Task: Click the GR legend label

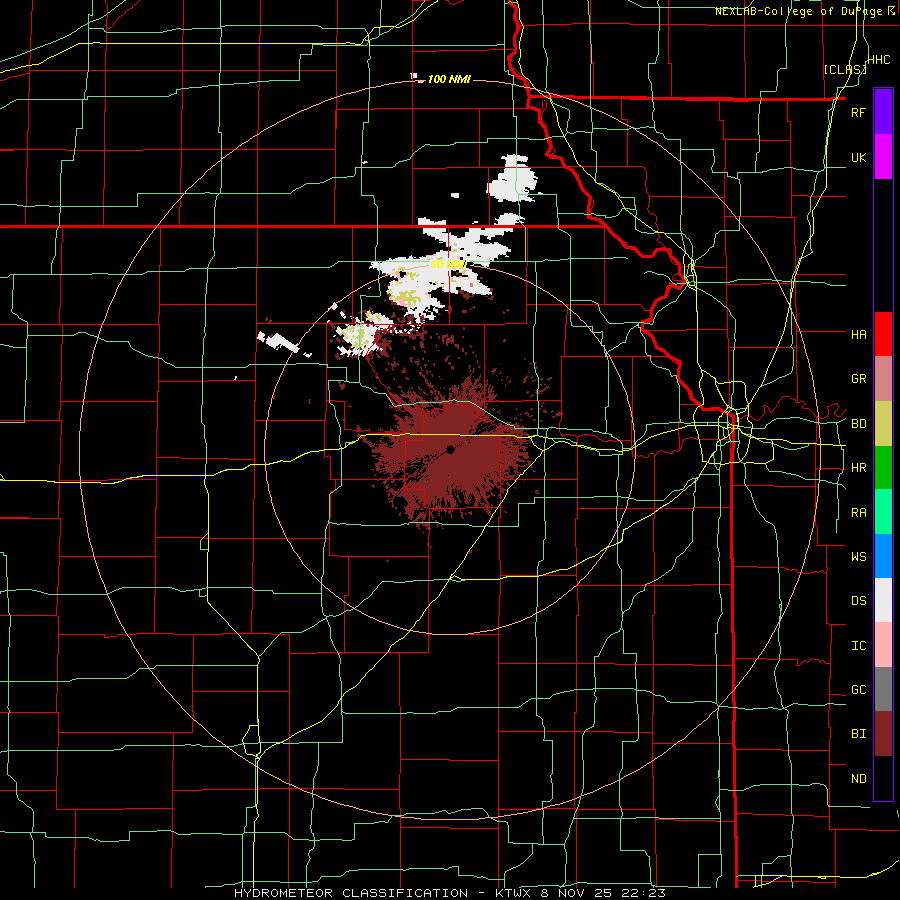Action: click(x=858, y=379)
